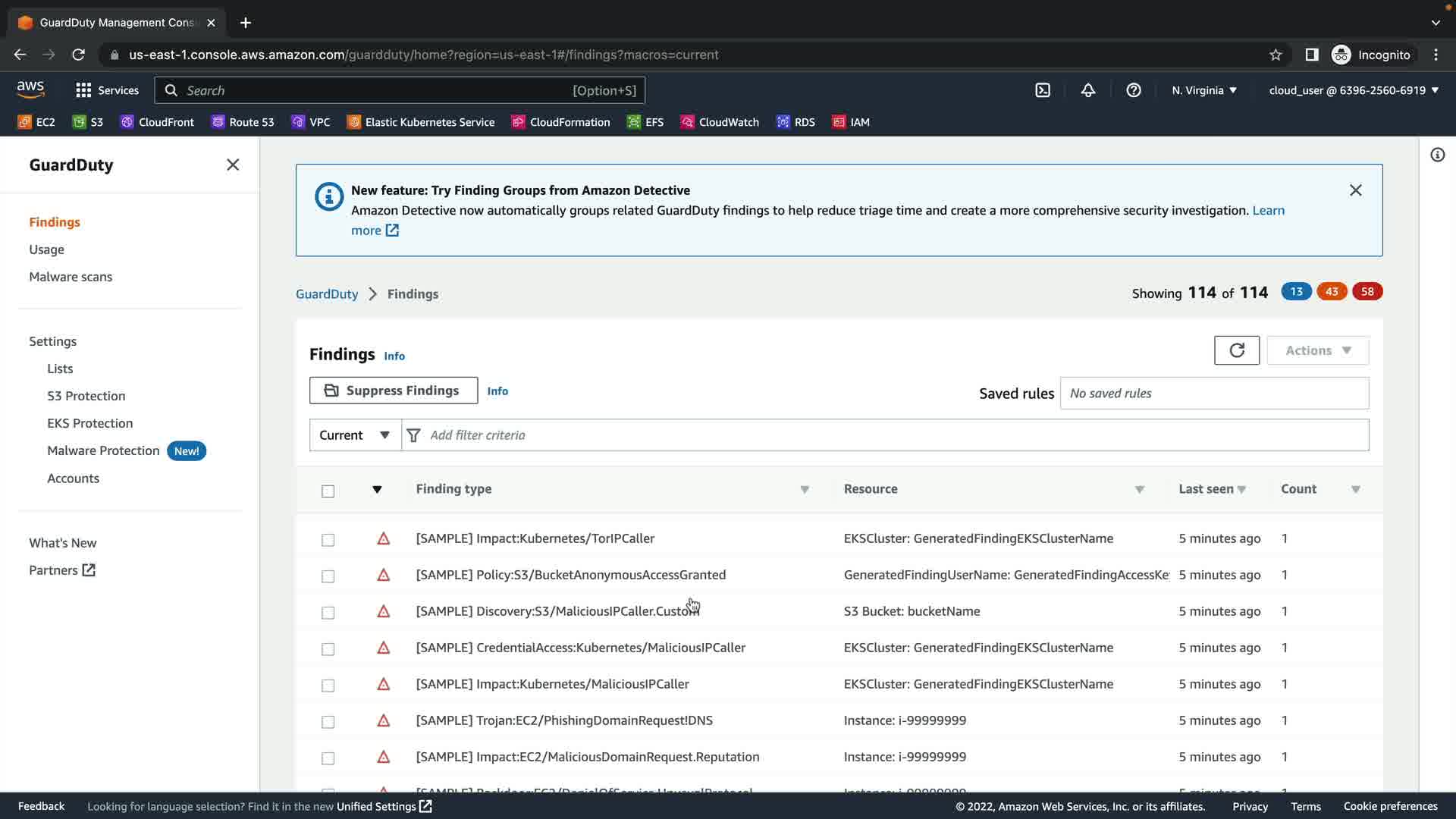Image resolution: width=1456 pixels, height=819 pixels.
Task: Open the Saved rules dropdown
Action: pyautogui.click(x=1213, y=394)
